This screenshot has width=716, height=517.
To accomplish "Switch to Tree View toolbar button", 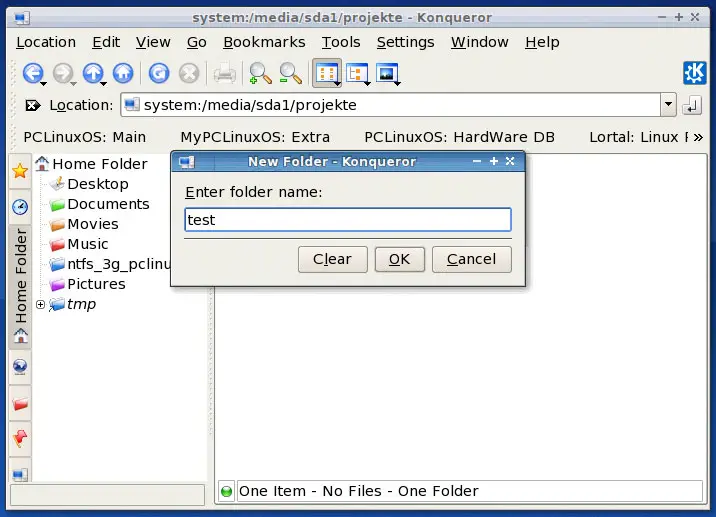I will [356, 73].
